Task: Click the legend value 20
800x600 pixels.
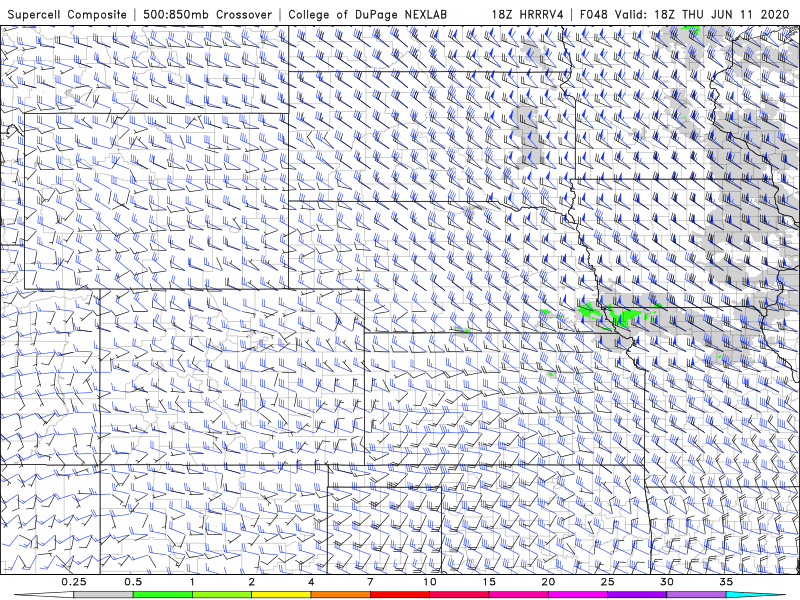Action: pyautogui.click(x=548, y=582)
